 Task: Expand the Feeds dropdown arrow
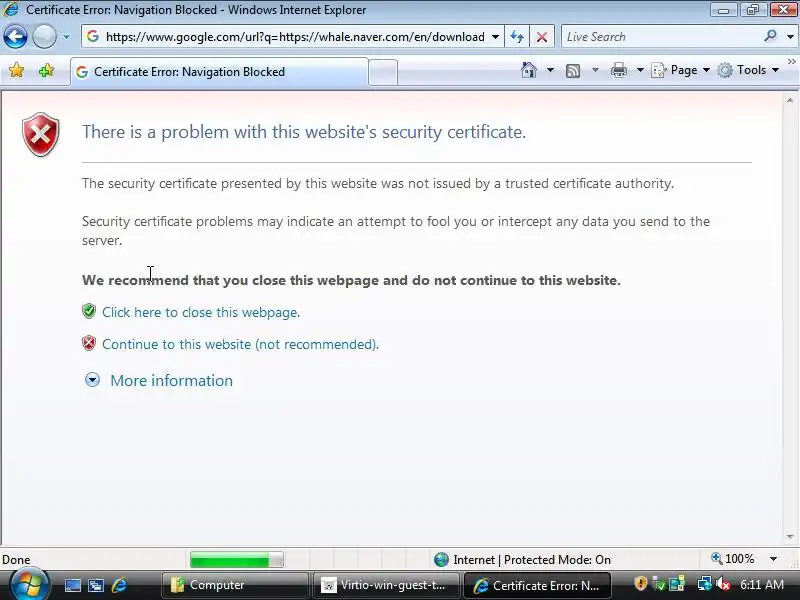tap(595, 70)
